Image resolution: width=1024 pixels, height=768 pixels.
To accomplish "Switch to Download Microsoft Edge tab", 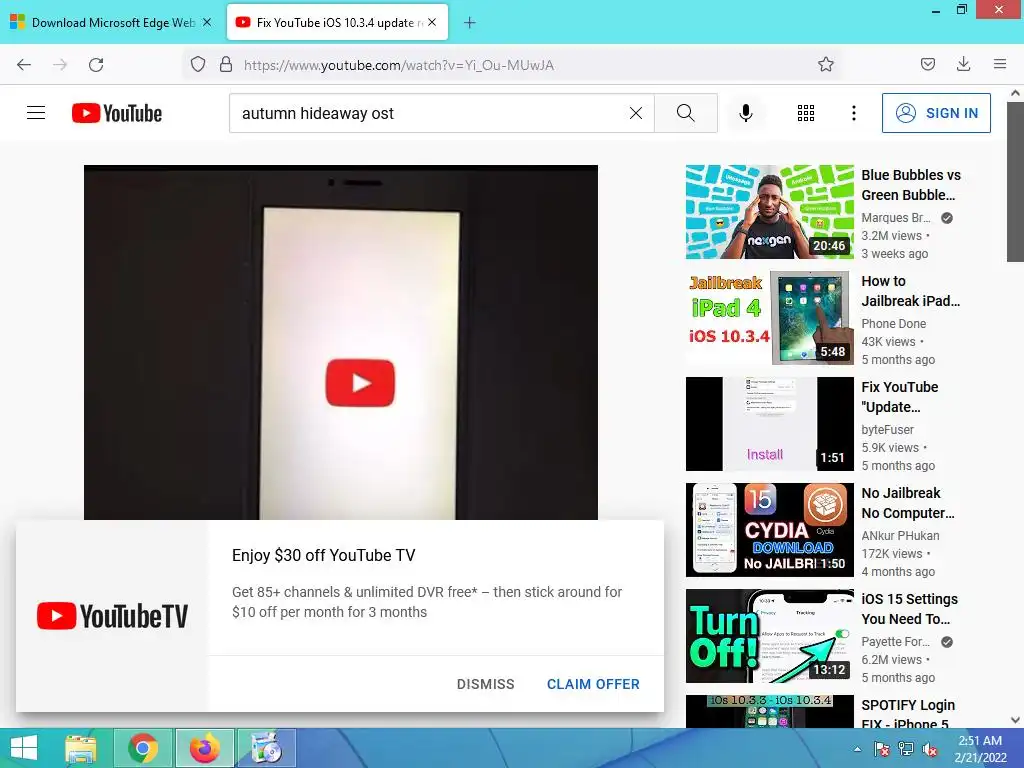I will click(112, 22).
